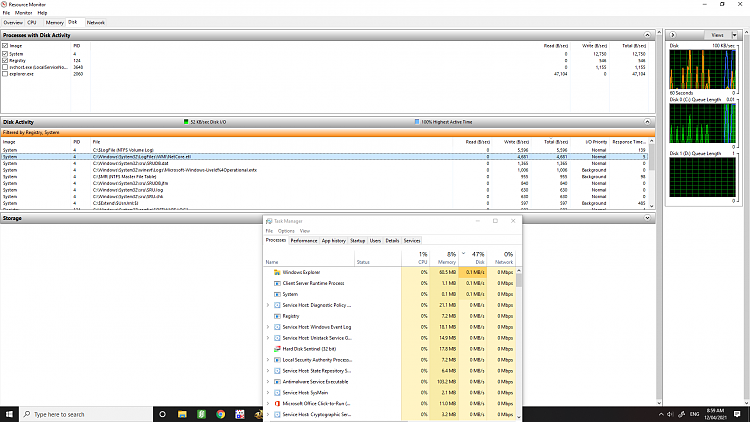The width and height of the screenshot is (750, 422).
Task: Open Google Chrome from the taskbar
Action: [221, 414]
